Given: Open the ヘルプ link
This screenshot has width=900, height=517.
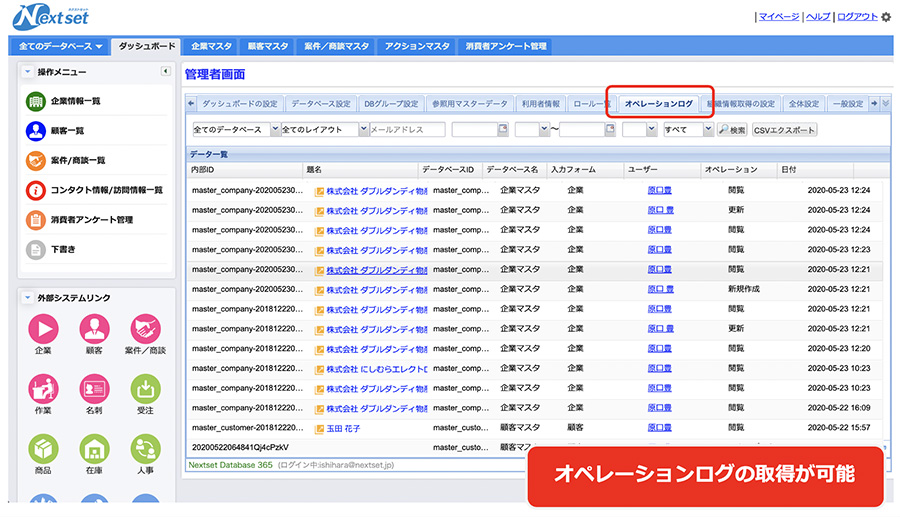Looking at the screenshot, I should point(818,17).
